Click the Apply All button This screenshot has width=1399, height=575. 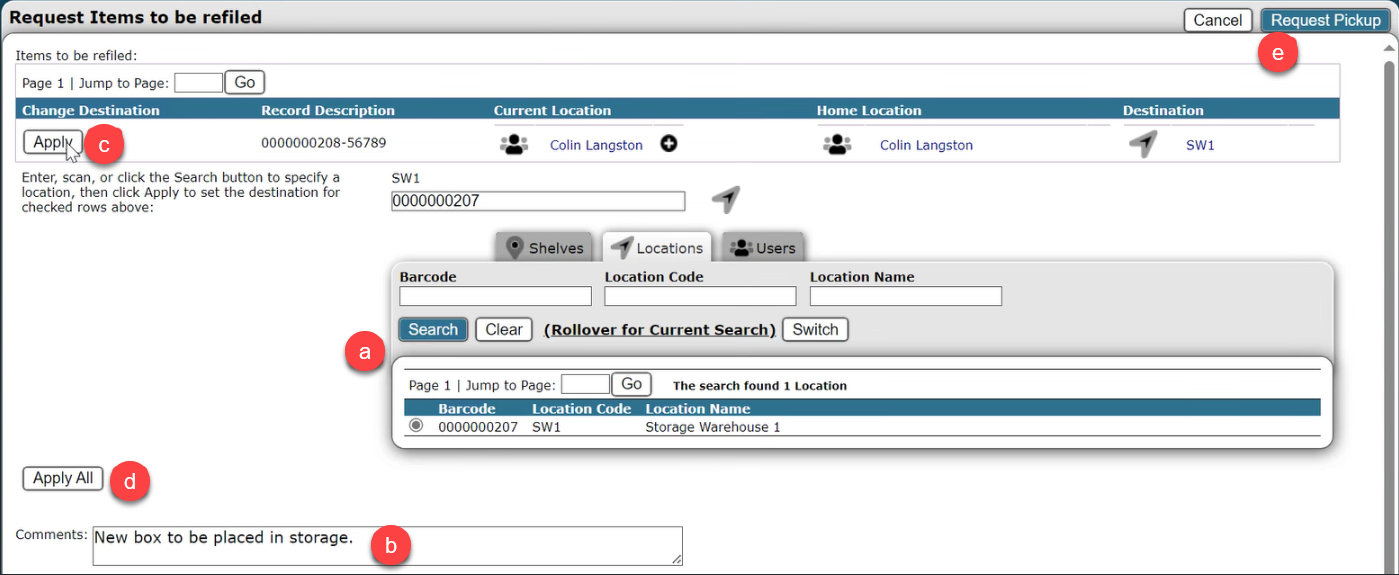63,479
